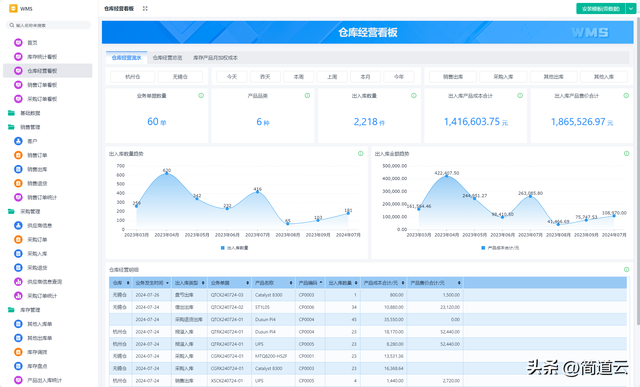
Task: Click the 采购订单看板 dashboard icon
Action: pyautogui.click(x=18, y=99)
